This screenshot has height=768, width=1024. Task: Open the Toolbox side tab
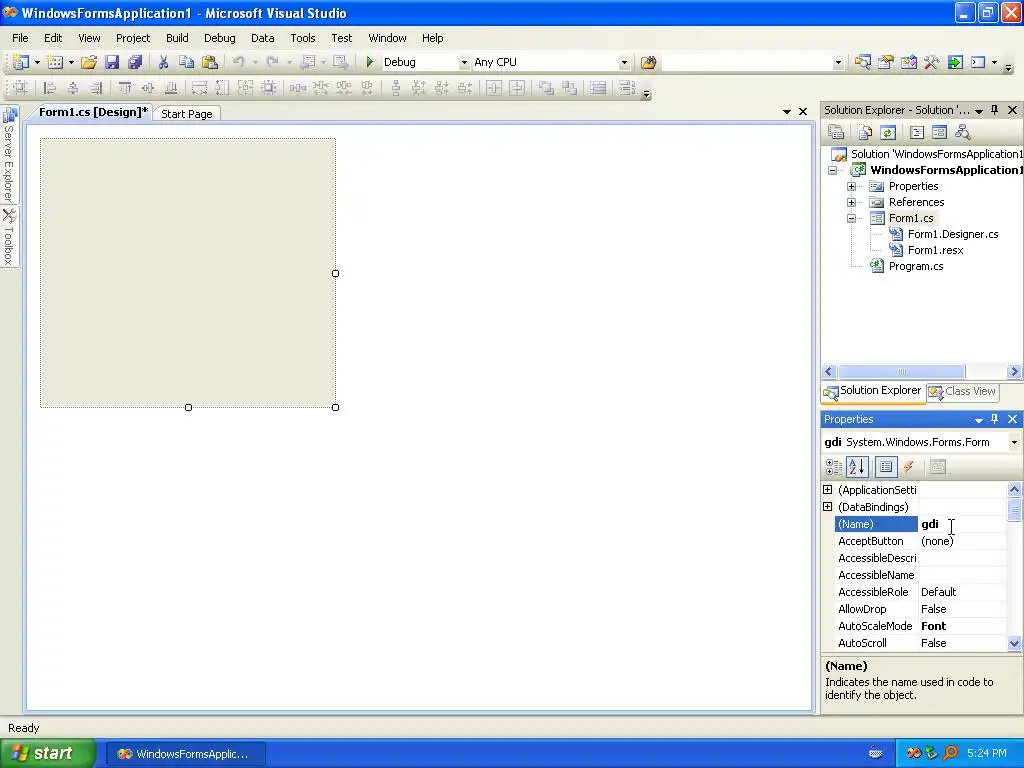(9, 238)
